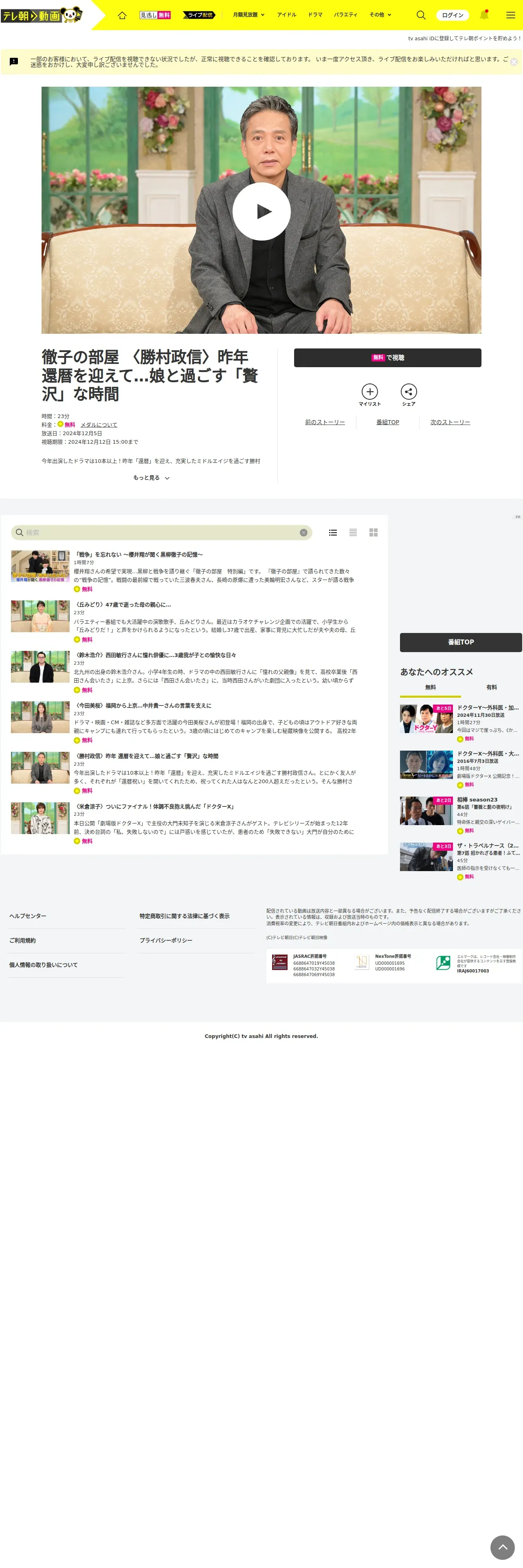Screen dimensions: 523x1568
Task: Open the 番組TOP link under share
Action: pos(388,423)
